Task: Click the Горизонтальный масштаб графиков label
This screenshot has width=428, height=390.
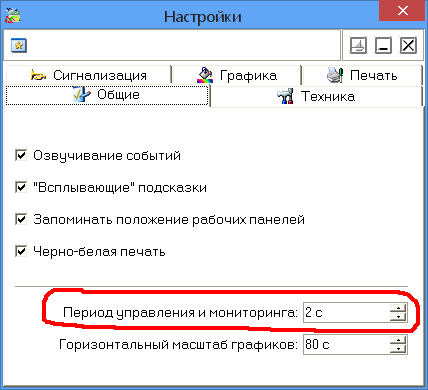Action: 178,344
